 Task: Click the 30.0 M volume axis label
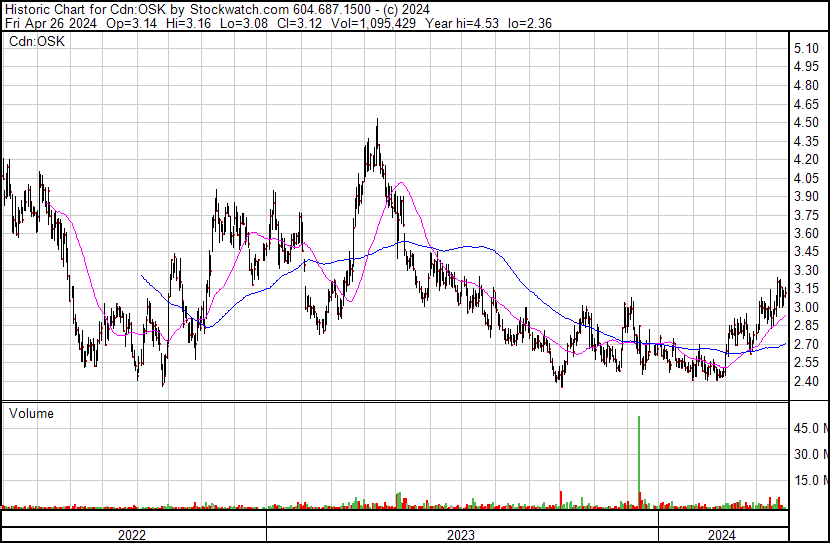click(811, 454)
